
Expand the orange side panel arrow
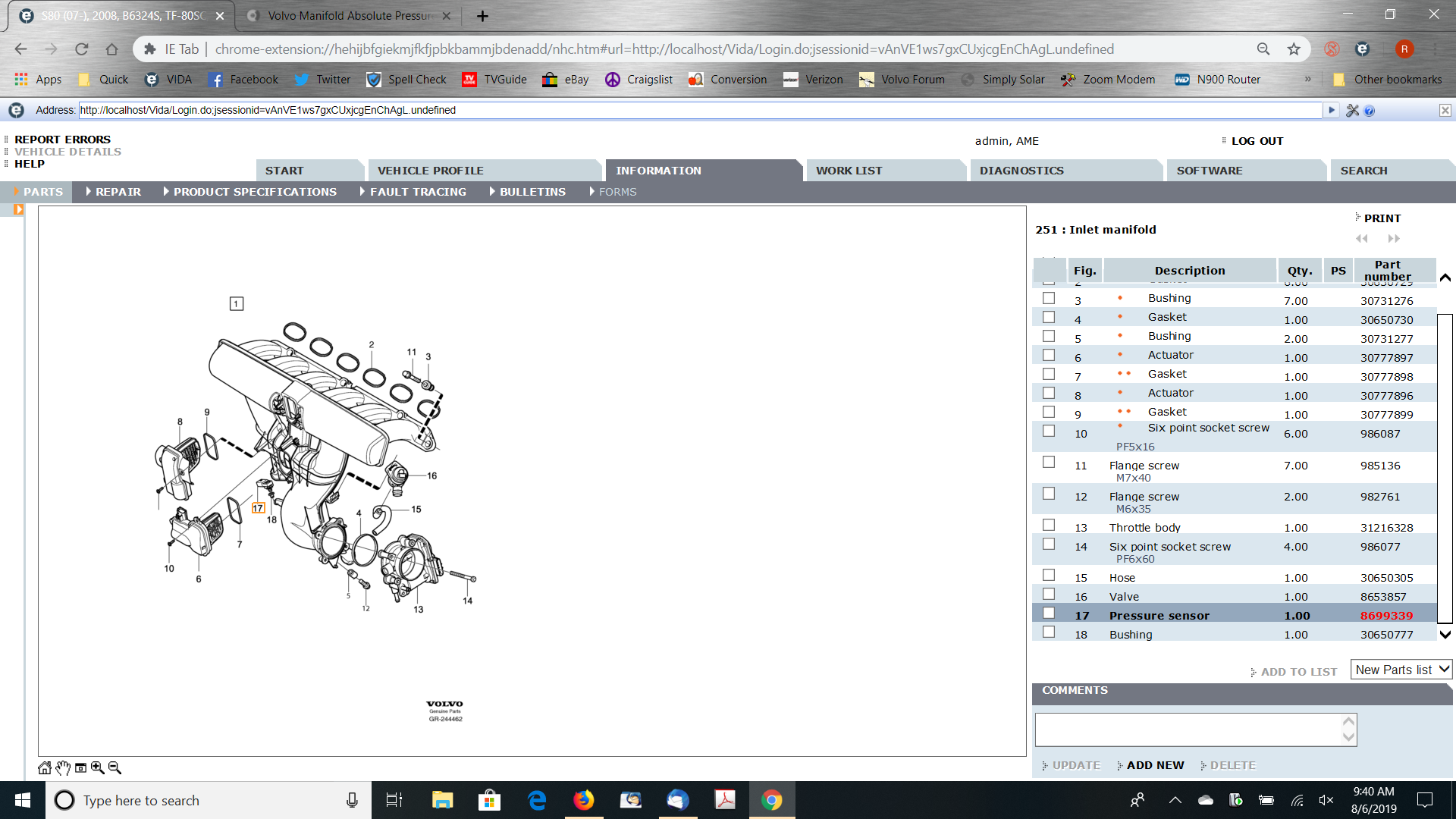[18, 210]
